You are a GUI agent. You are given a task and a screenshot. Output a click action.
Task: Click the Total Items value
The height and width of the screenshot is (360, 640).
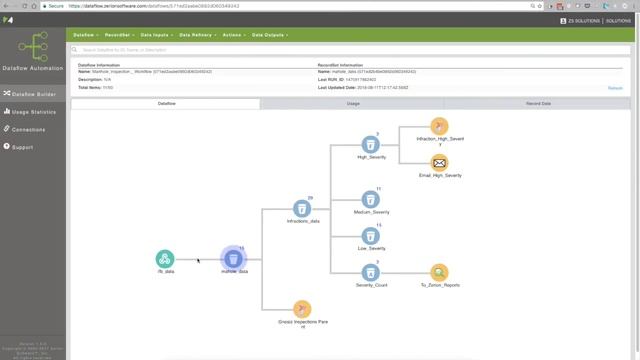tap(108, 88)
